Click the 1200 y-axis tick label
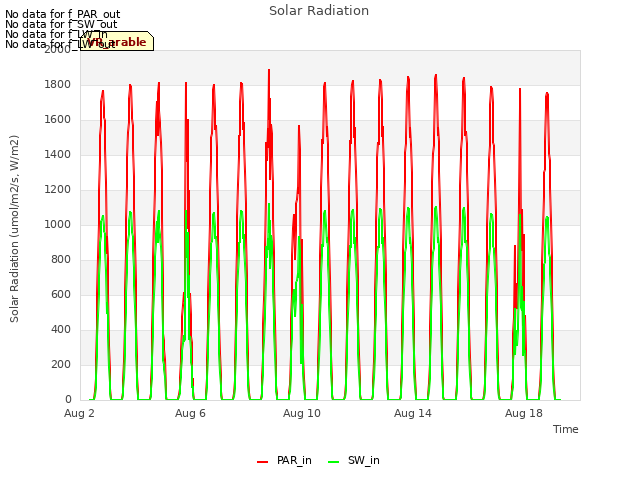This screenshot has height=480, width=640. pos(58,189)
